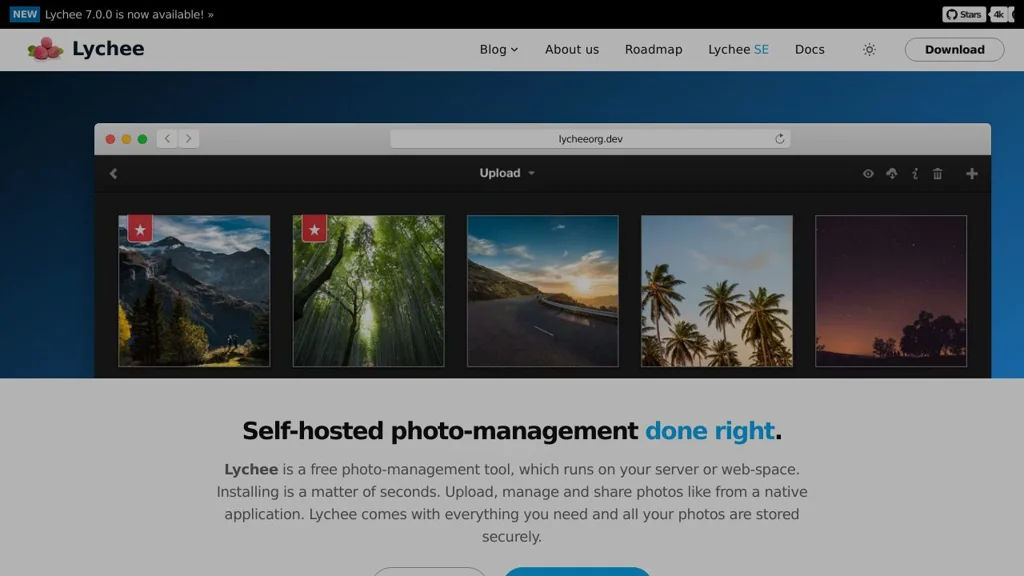1024x576 pixels.
Task: Click the Download button
Action: [x=953, y=49]
